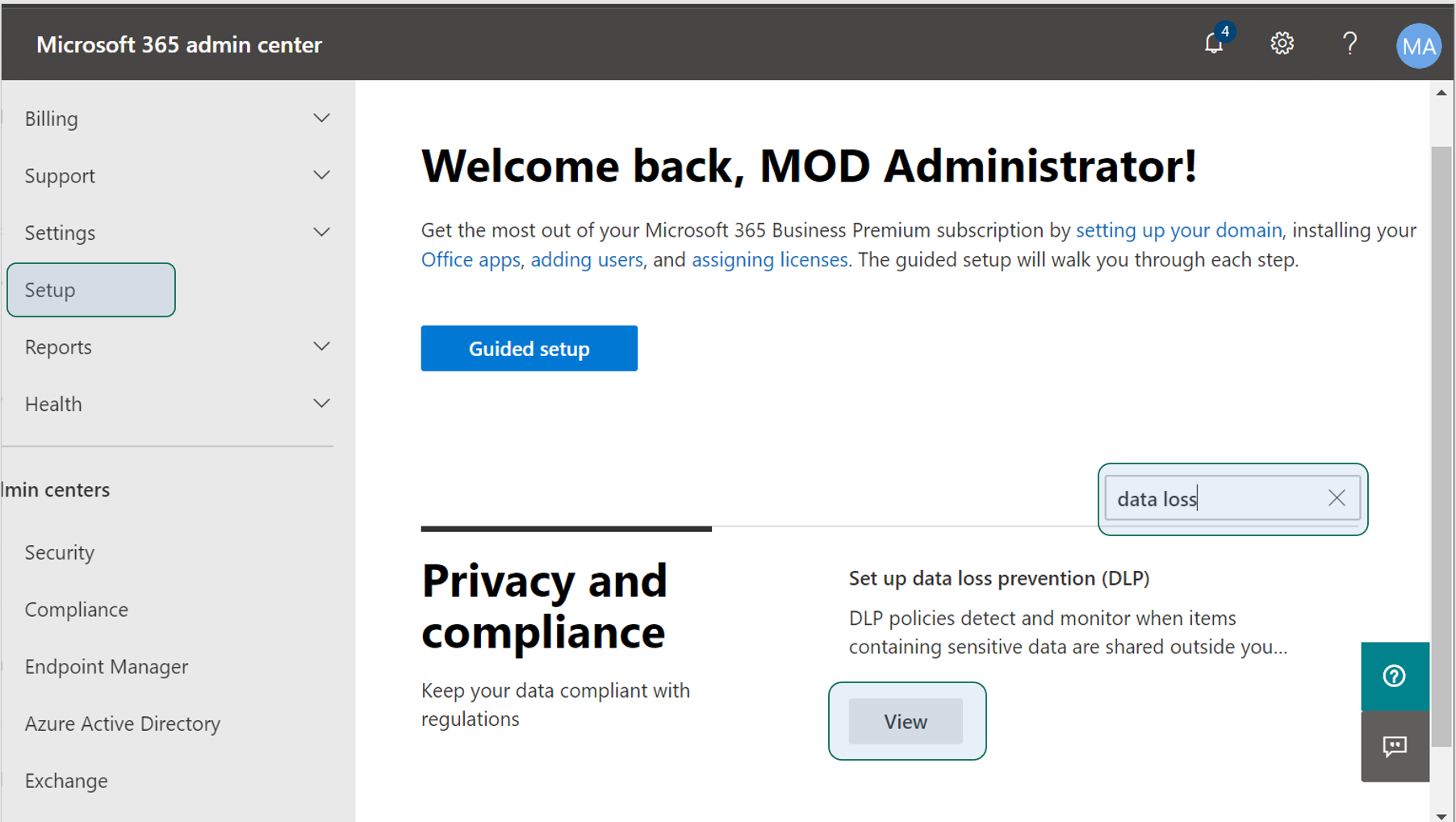
Task: Select Reports in the navigation
Action: click(58, 346)
